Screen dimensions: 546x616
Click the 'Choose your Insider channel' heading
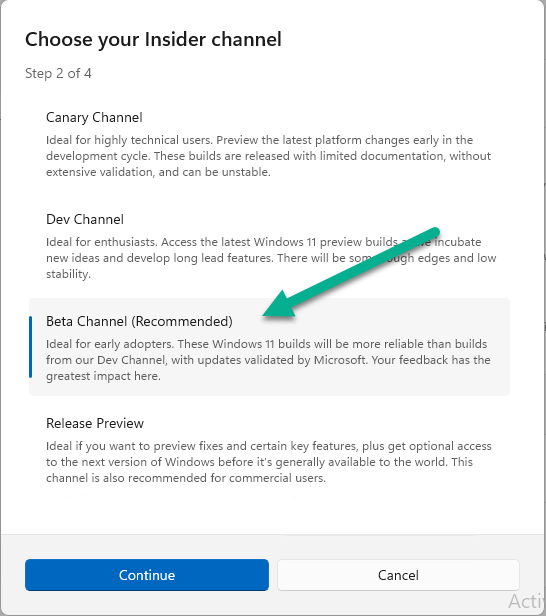point(153,40)
